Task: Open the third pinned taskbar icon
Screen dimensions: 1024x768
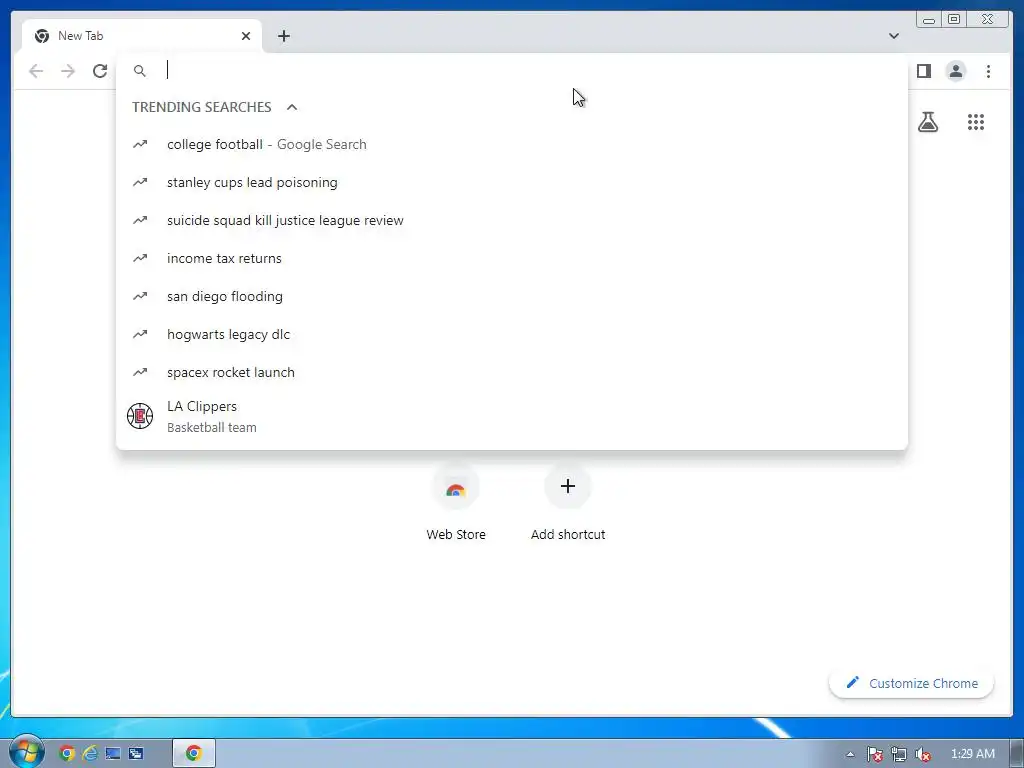Action: 113,753
